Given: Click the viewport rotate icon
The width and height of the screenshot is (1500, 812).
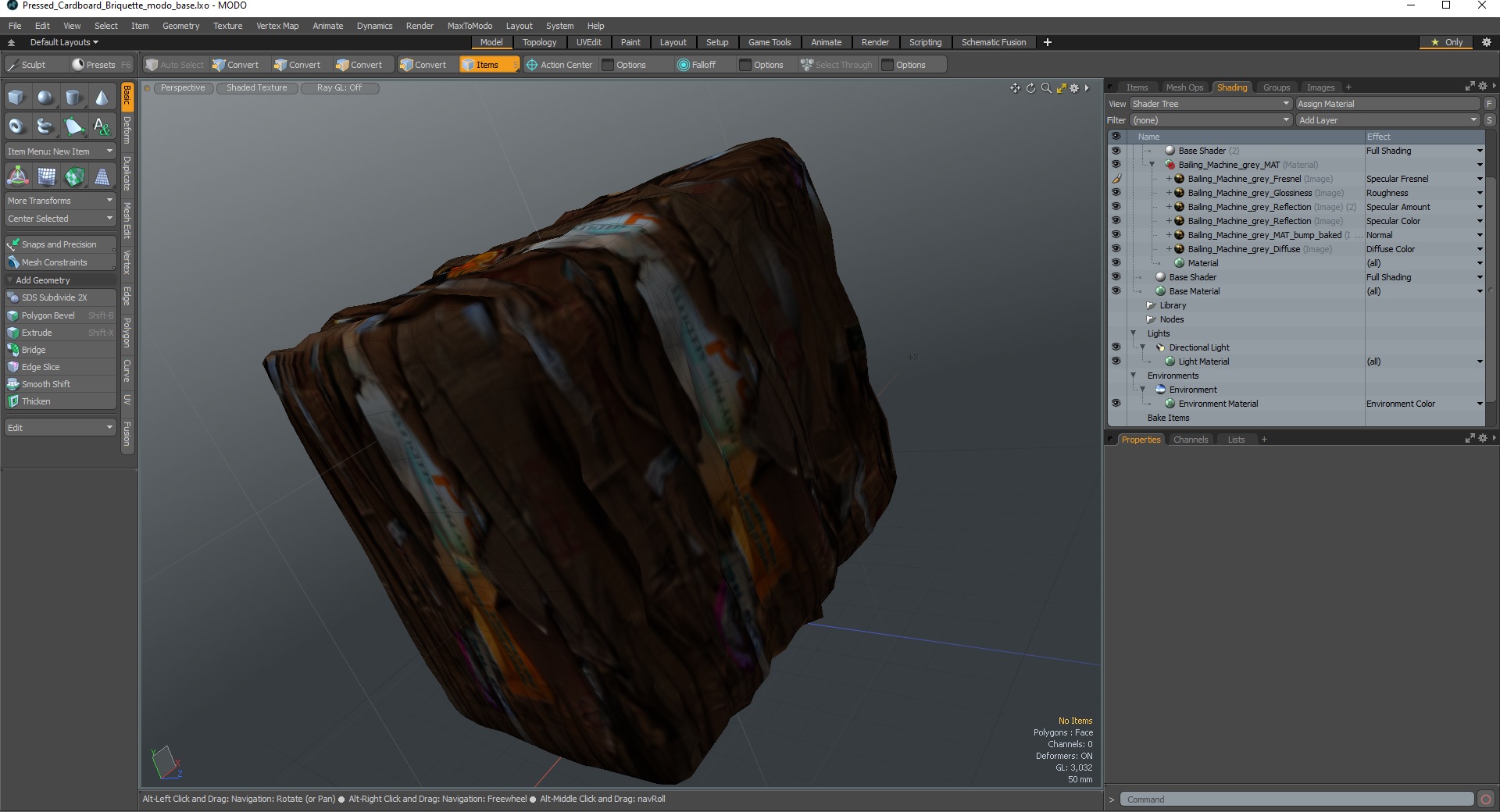Looking at the screenshot, I should point(1030,88).
